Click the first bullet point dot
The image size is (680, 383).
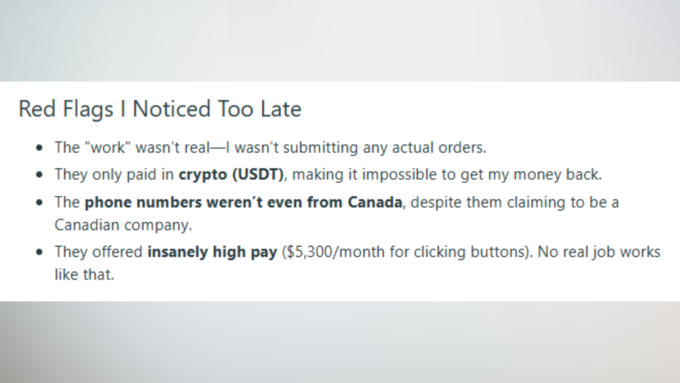[x=40, y=148]
